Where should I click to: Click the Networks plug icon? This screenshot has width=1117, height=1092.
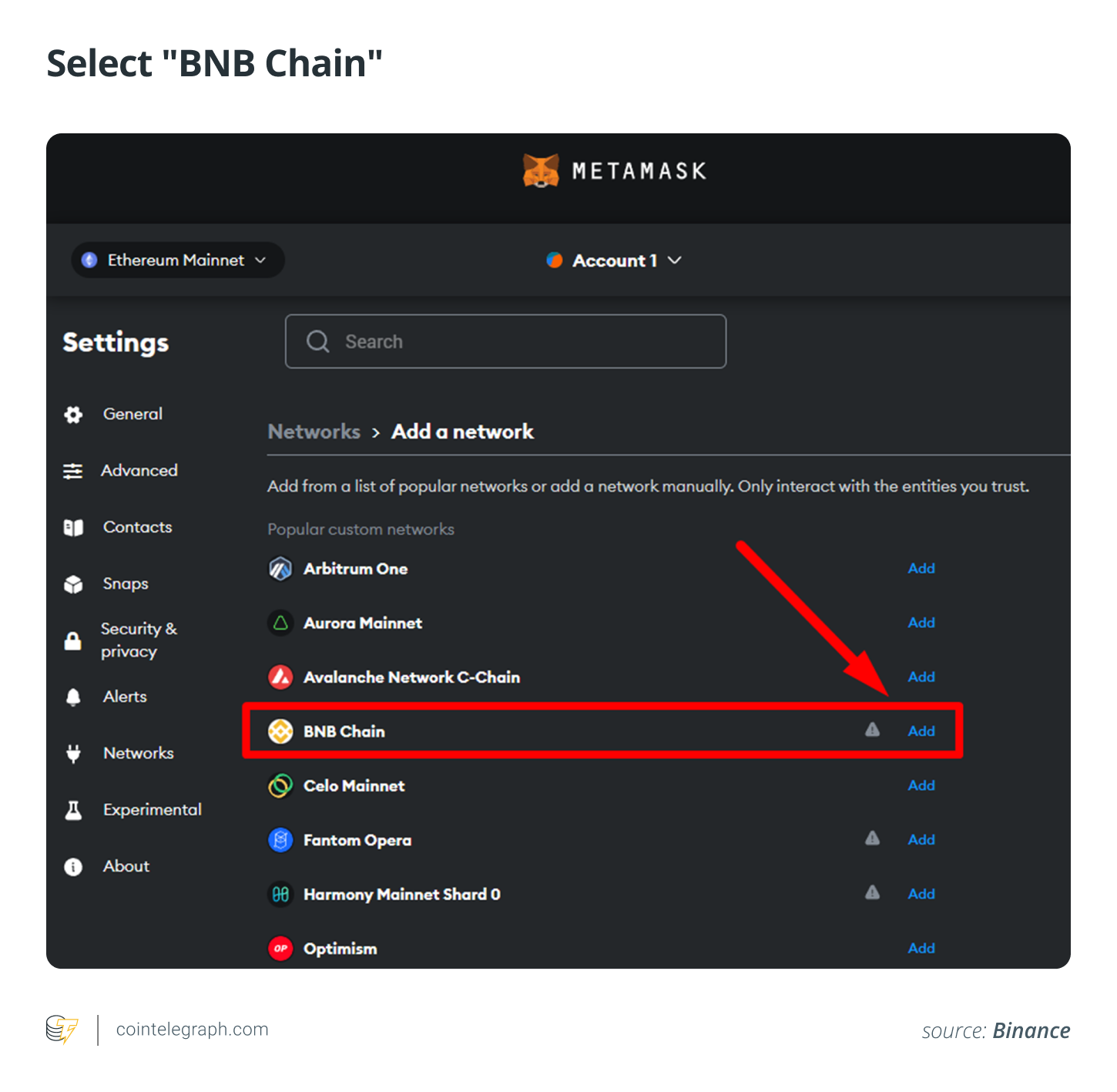point(73,753)
